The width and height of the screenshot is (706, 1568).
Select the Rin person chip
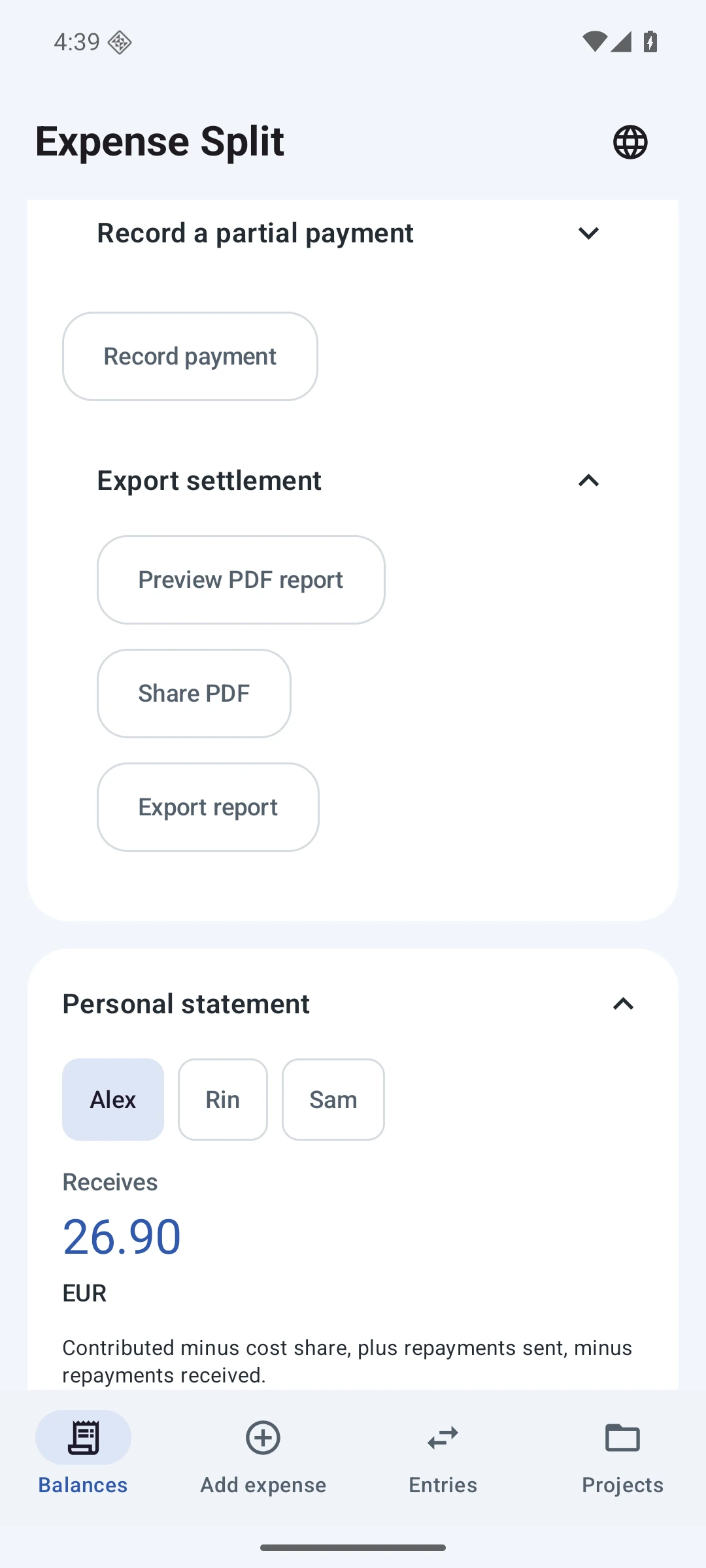point(223,1100)
